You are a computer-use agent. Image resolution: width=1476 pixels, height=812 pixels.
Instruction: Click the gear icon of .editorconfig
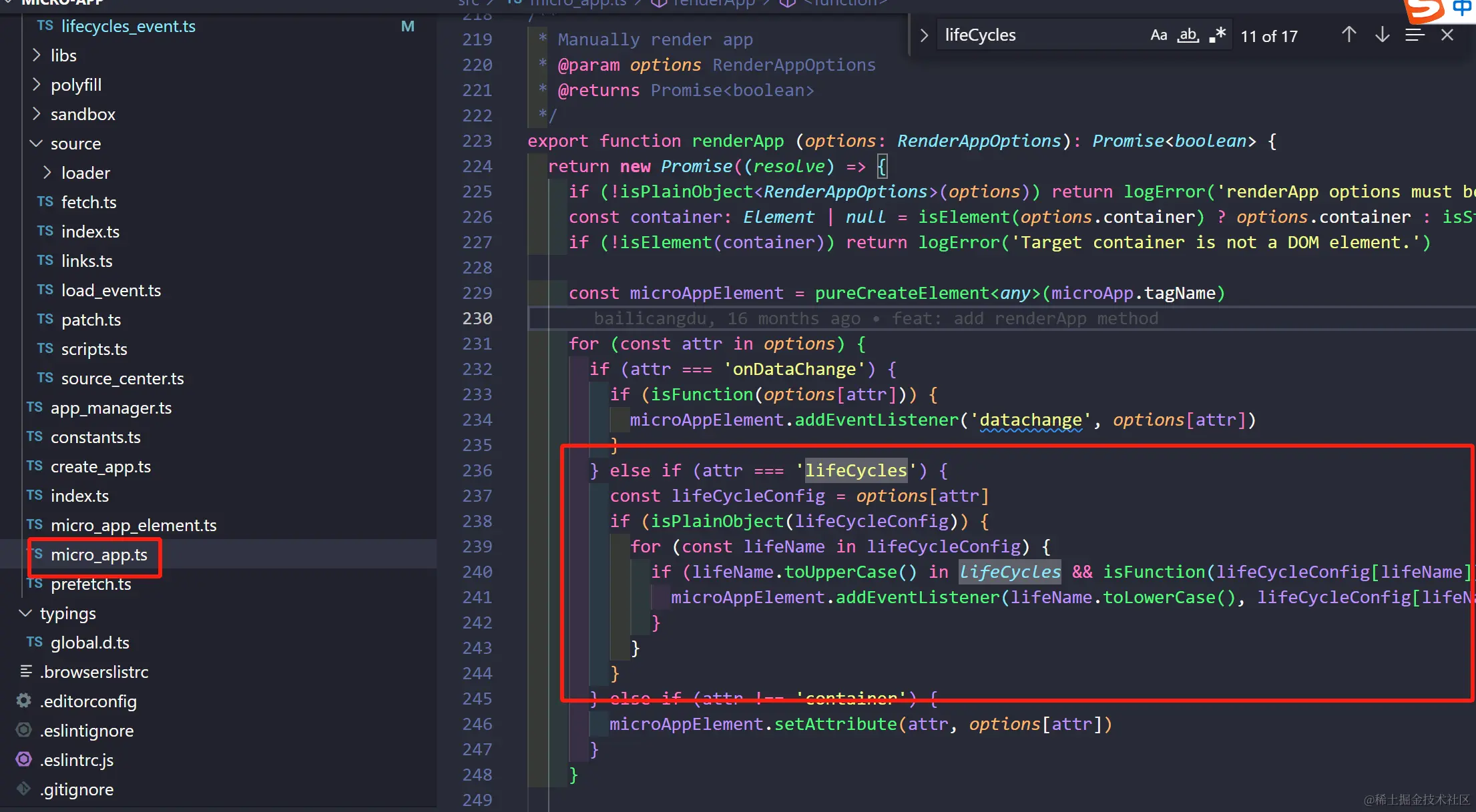(x=24, y=701)
